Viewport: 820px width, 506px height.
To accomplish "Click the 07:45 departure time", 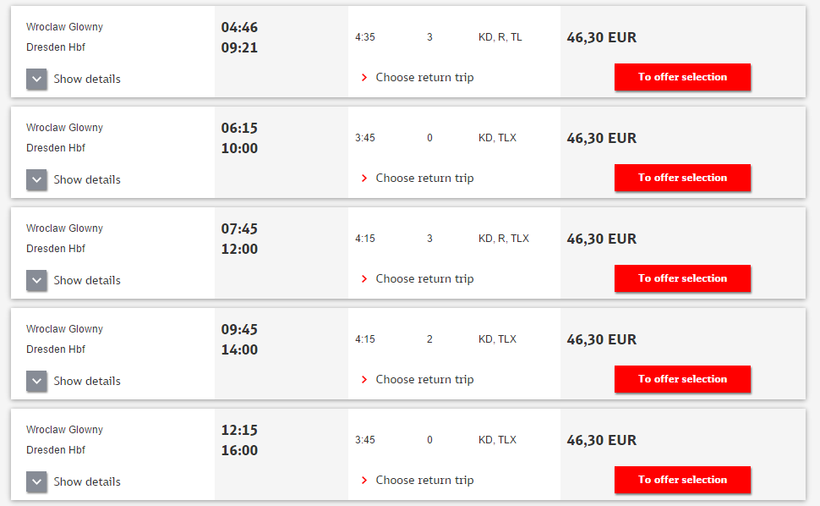I will (239, 229).
